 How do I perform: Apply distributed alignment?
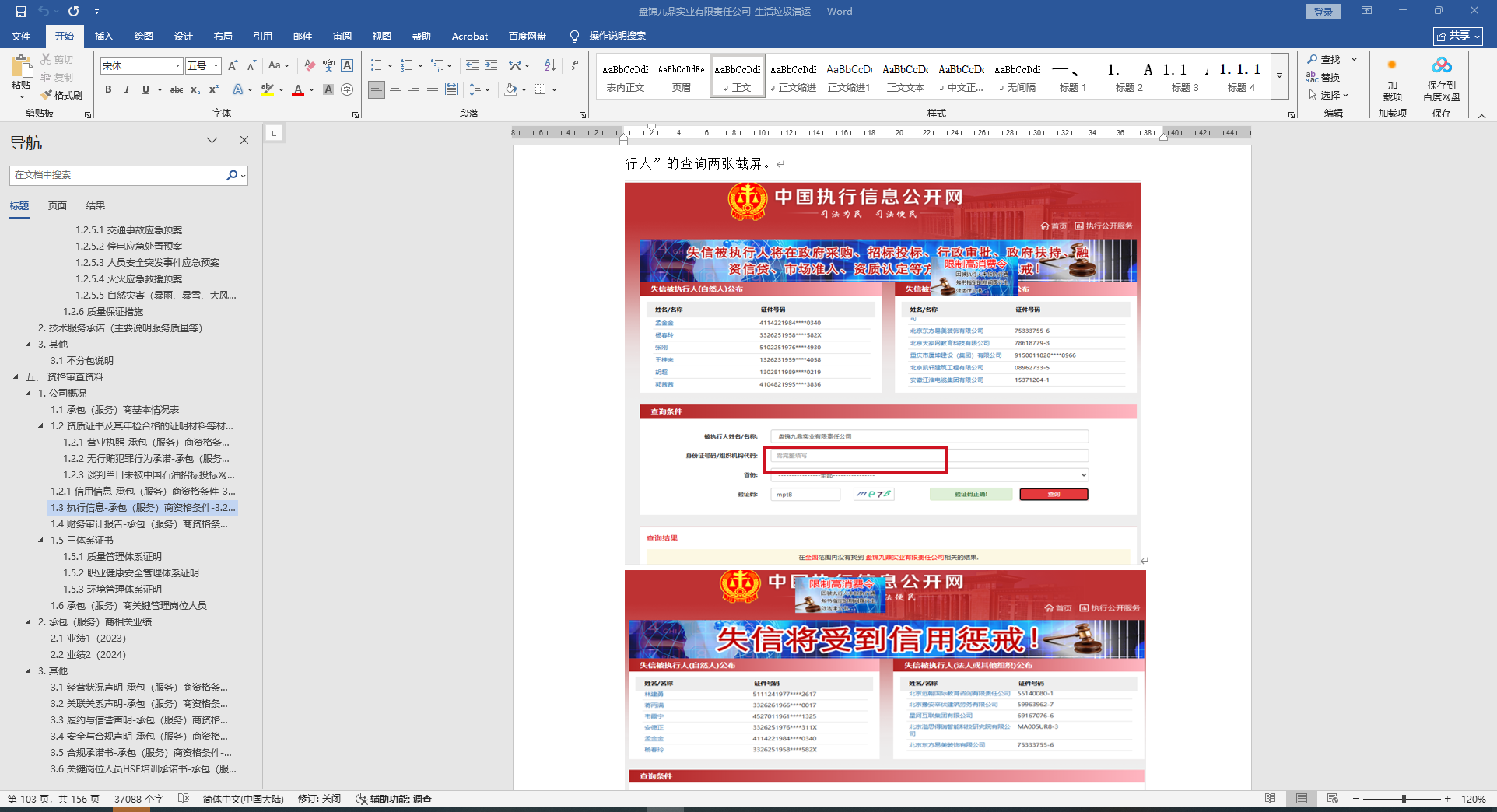451,89
